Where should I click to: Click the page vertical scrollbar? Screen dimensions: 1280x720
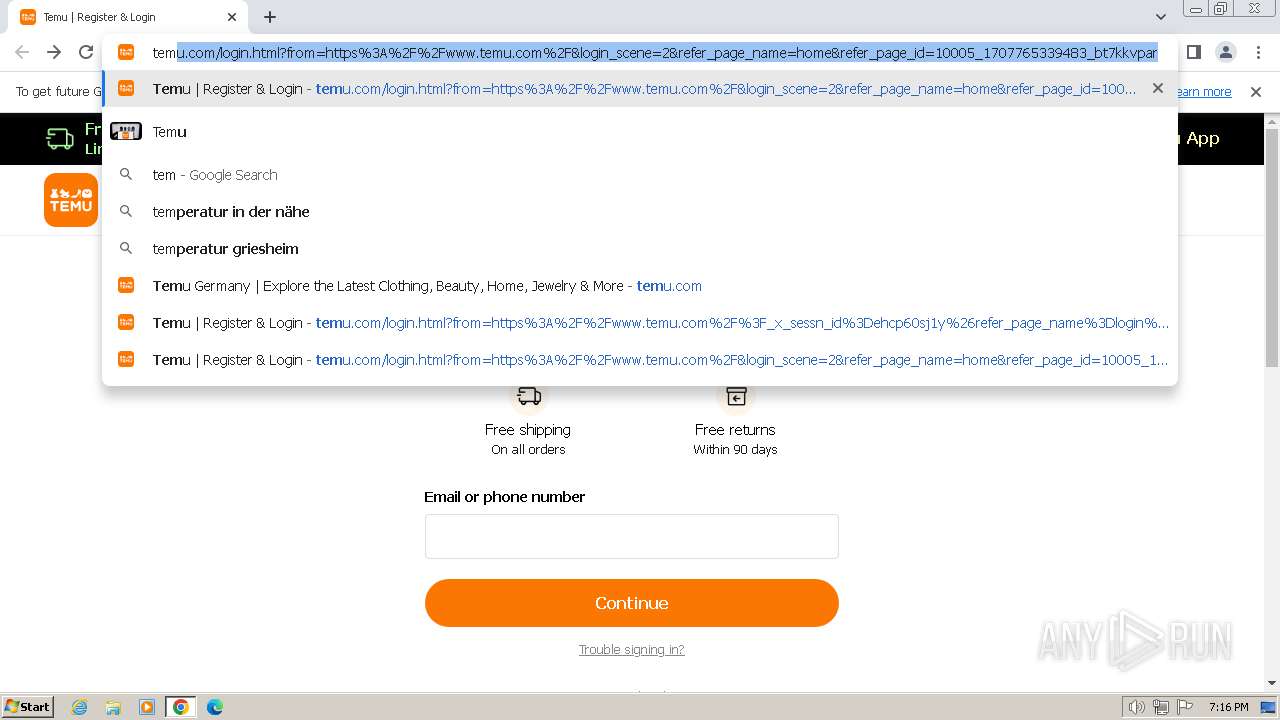1272,248
